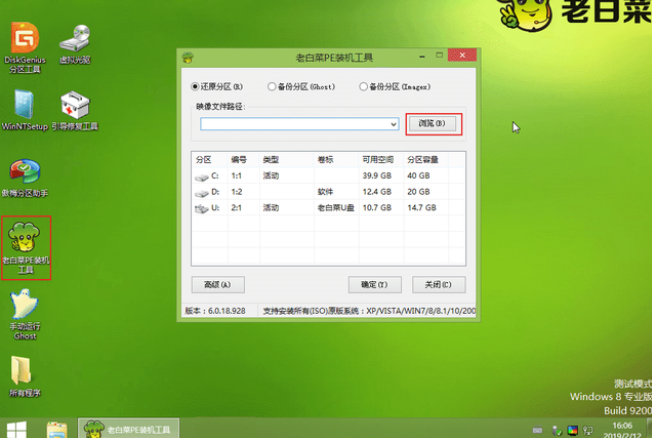Open 傲梅分区助手 partition assistant icon
The width and height of the screenshot is (654, 438).
(x=25, y=177)
